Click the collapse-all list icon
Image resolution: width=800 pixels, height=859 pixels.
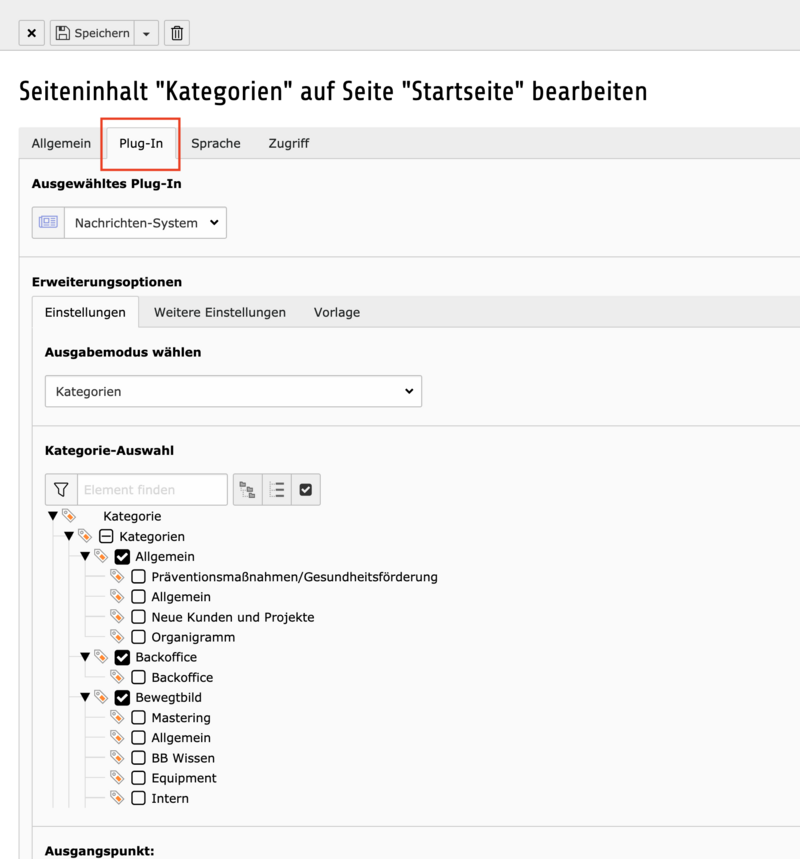coord(277,489)
